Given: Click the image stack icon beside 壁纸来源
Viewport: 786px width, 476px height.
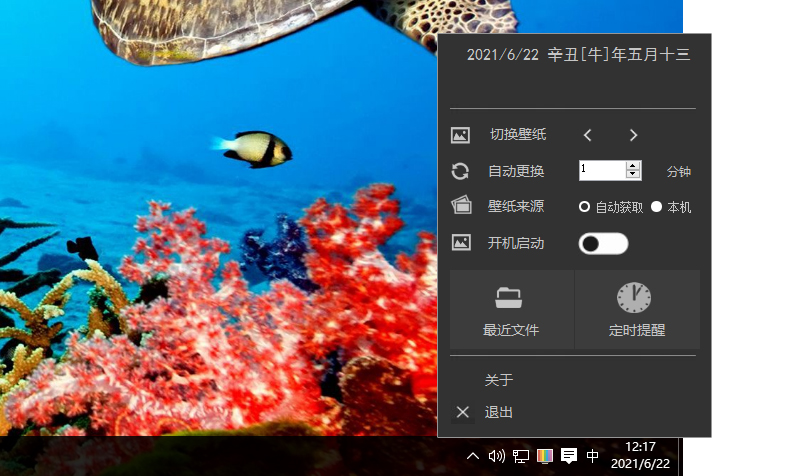Looking at the screenshot, I should pos(461,205).
